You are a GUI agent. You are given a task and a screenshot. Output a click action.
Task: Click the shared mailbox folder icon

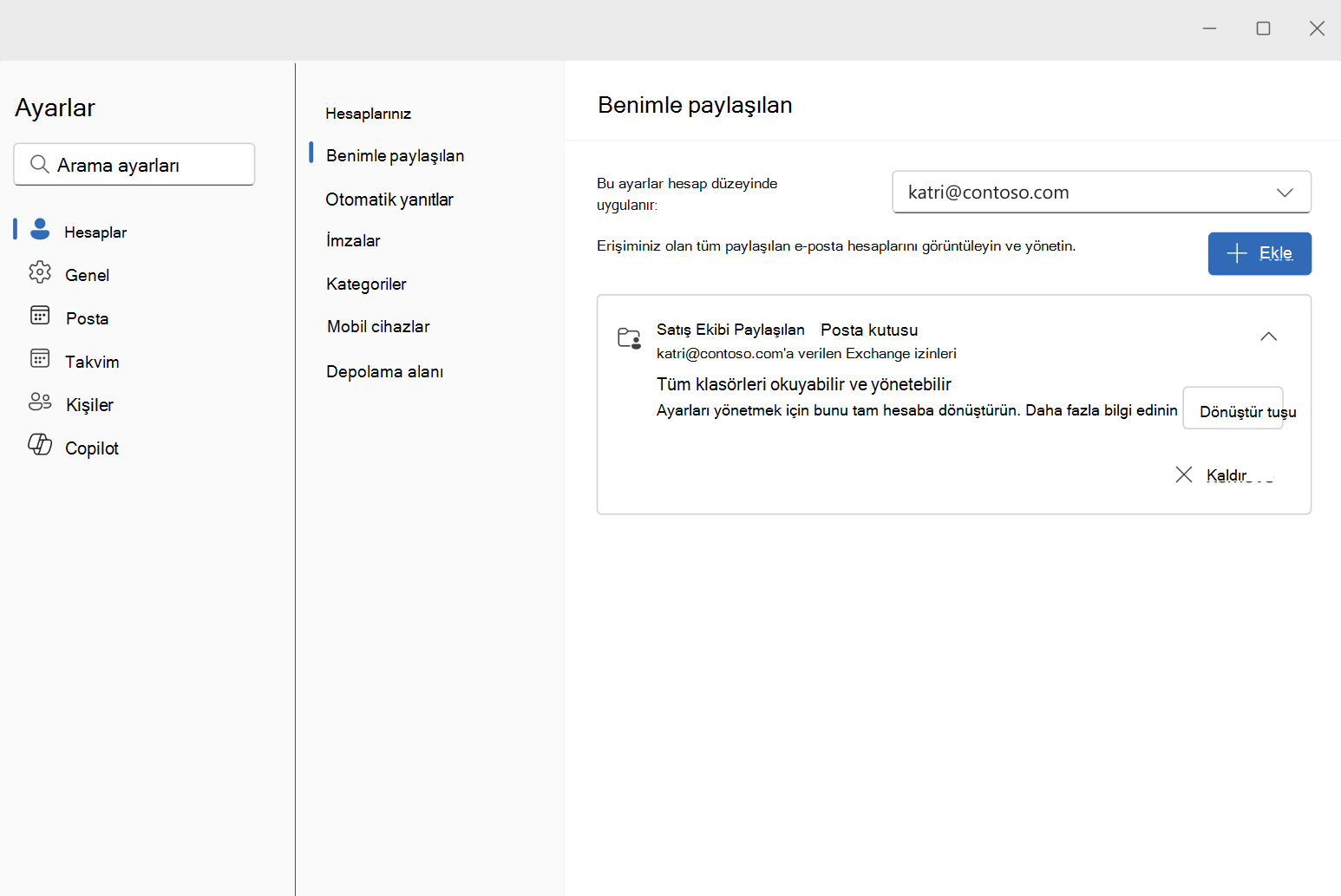629,338
